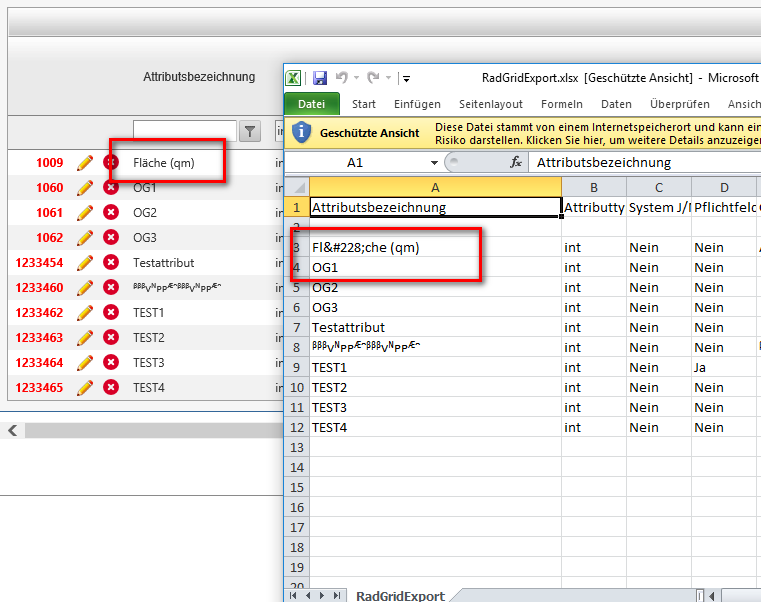Switch to the Formeln ribbon tab
761x602 pixels.
(562, 104)
